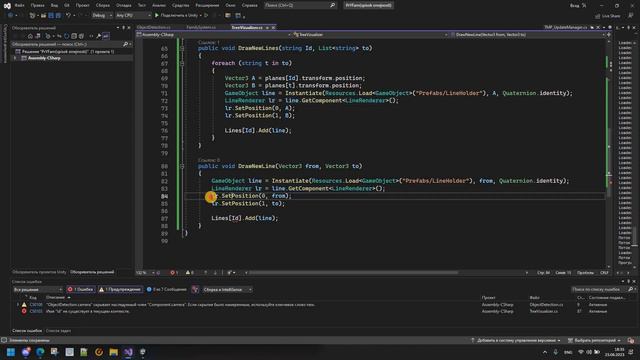640x360 pixels.
Task: Click the Attach to Unity button label
Action: coord(179,16)
